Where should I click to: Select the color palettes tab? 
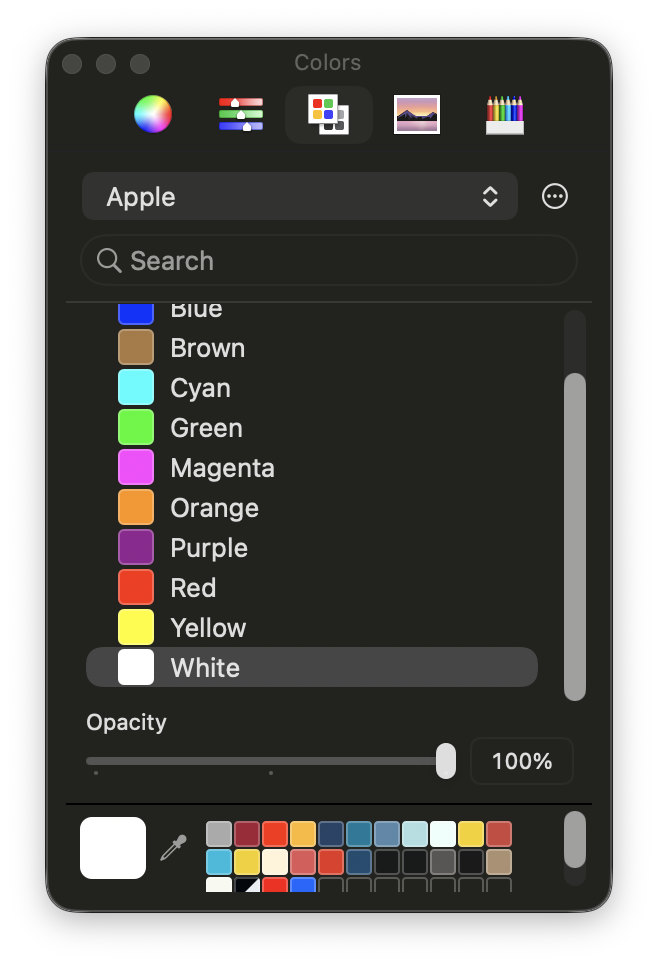coord(328,114)
